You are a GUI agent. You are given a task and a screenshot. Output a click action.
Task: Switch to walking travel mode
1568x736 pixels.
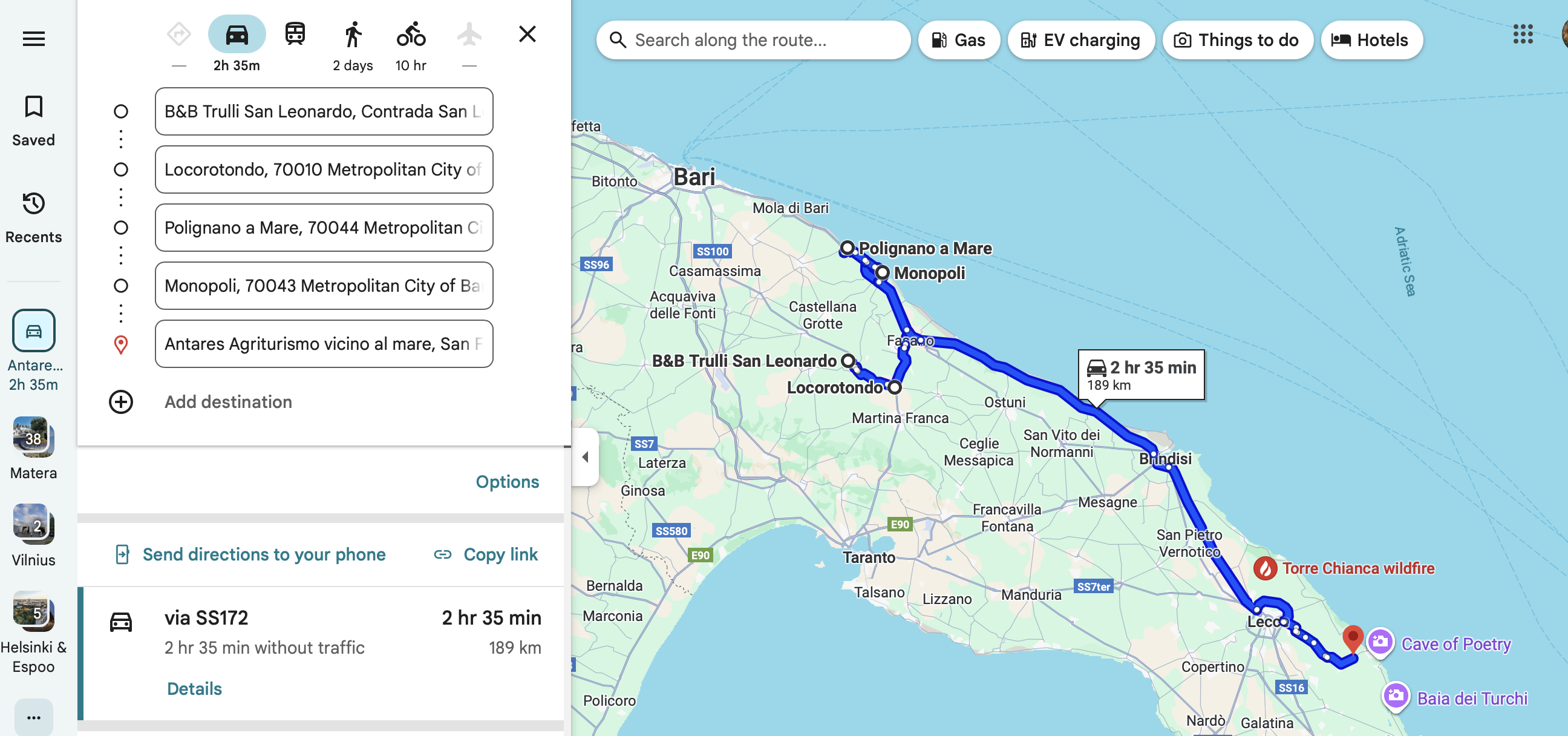pyautogui.click(x=353, y=34)
